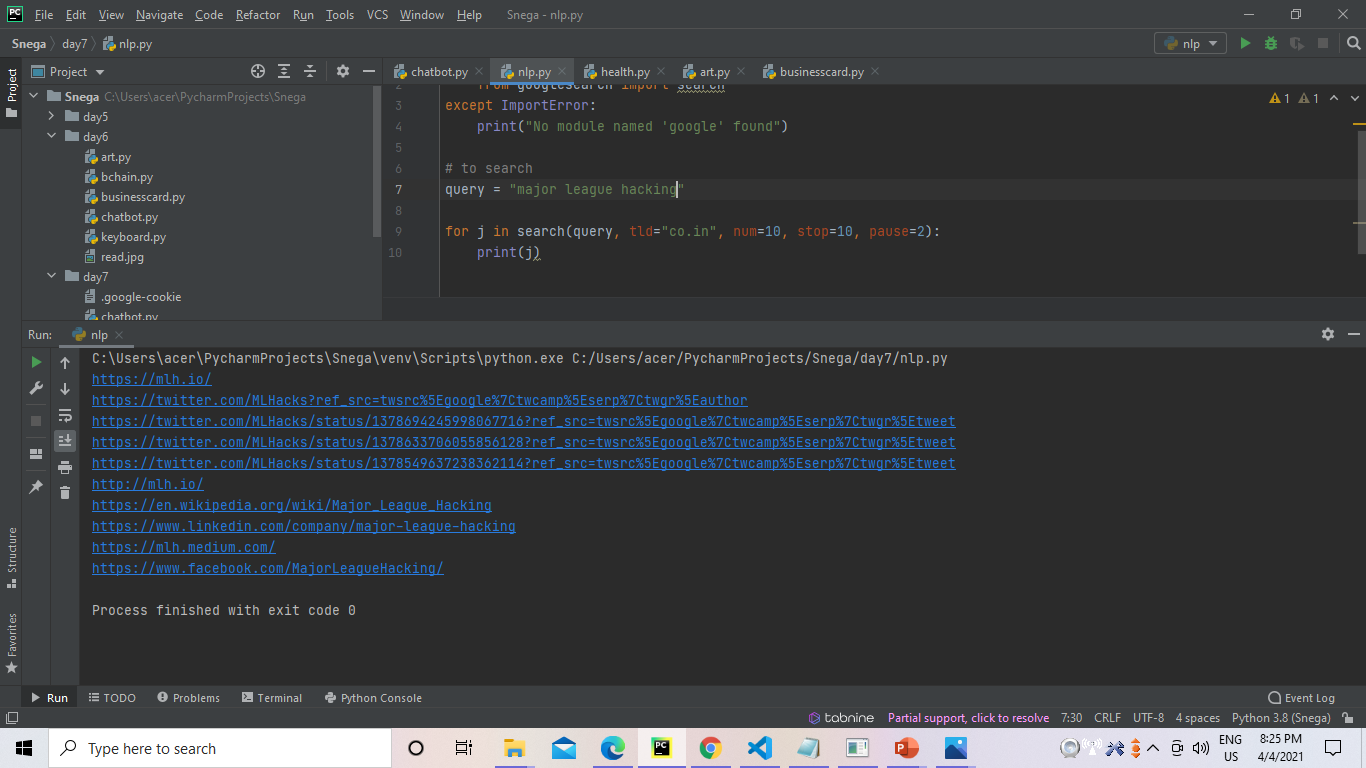The height and width of the screenshot is (768, 1366).
Task: Click the warnings indicator in editor corner
Action: click(1294, 98)
